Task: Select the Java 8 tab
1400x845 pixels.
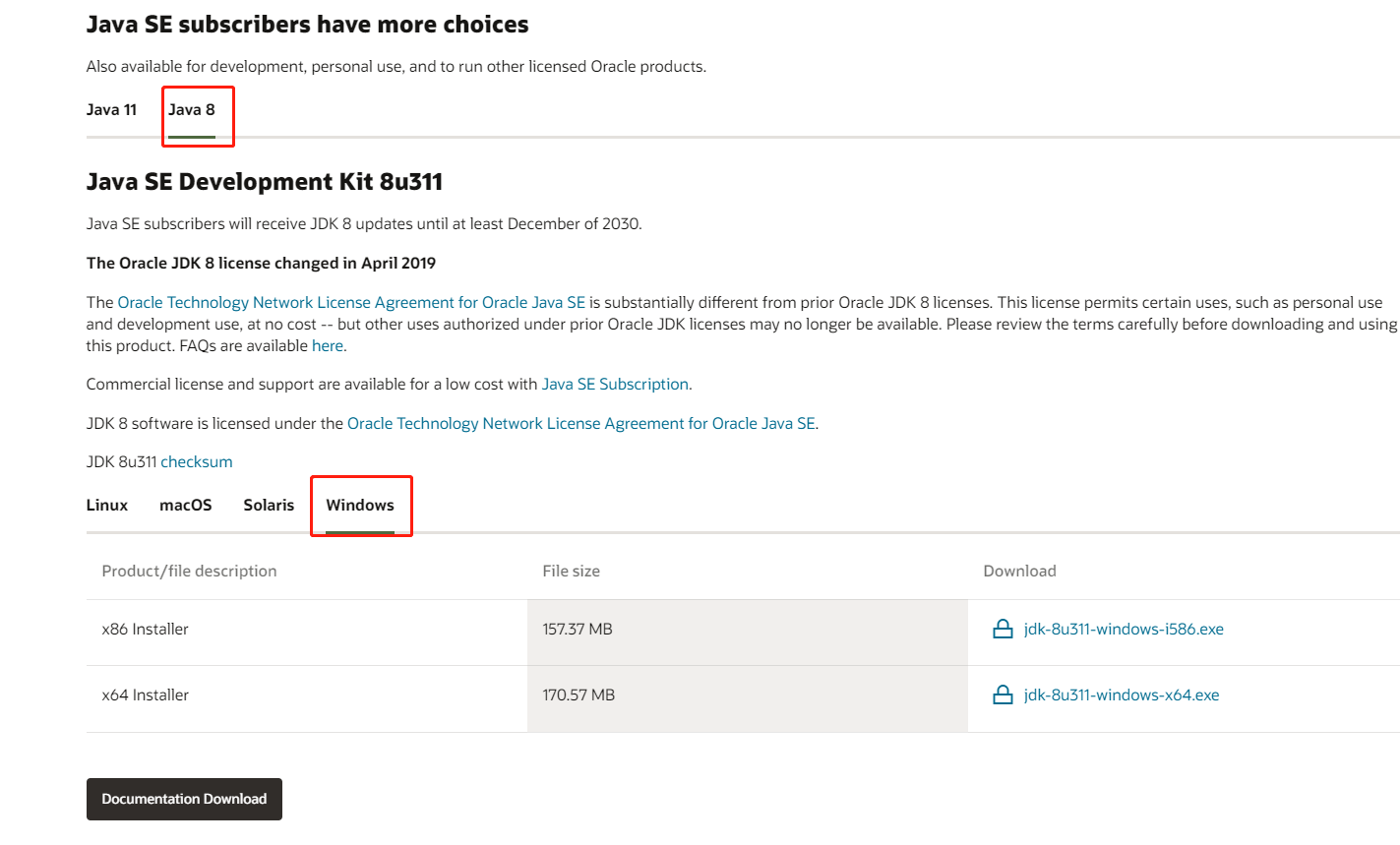Action: click(192, 110)
